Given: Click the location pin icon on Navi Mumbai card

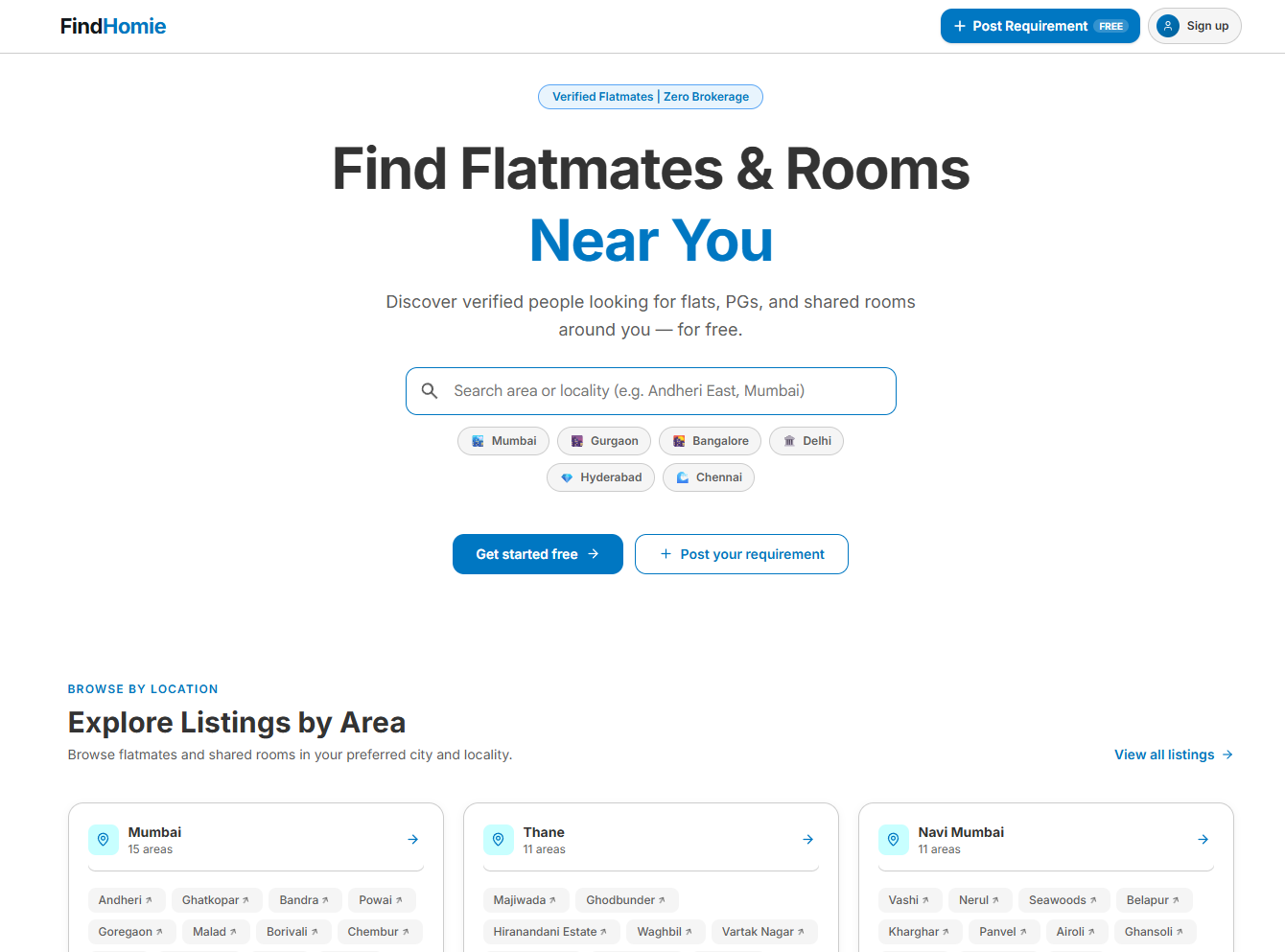Looking at the screenshot, I should pos(894,840).
